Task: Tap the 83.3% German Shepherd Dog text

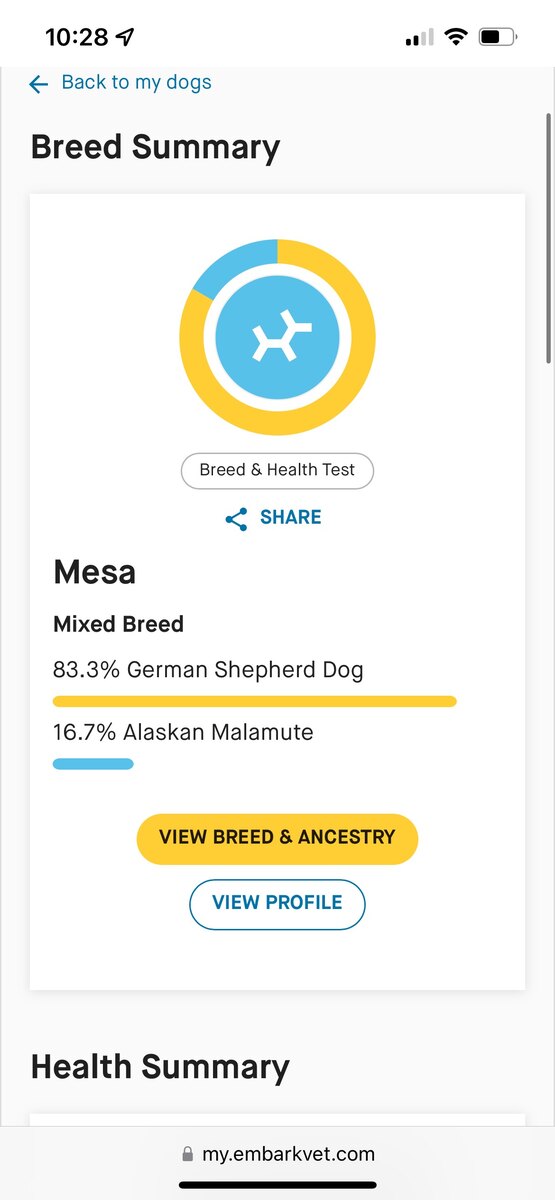Action: pyautogui.click(x=208, y=669)
